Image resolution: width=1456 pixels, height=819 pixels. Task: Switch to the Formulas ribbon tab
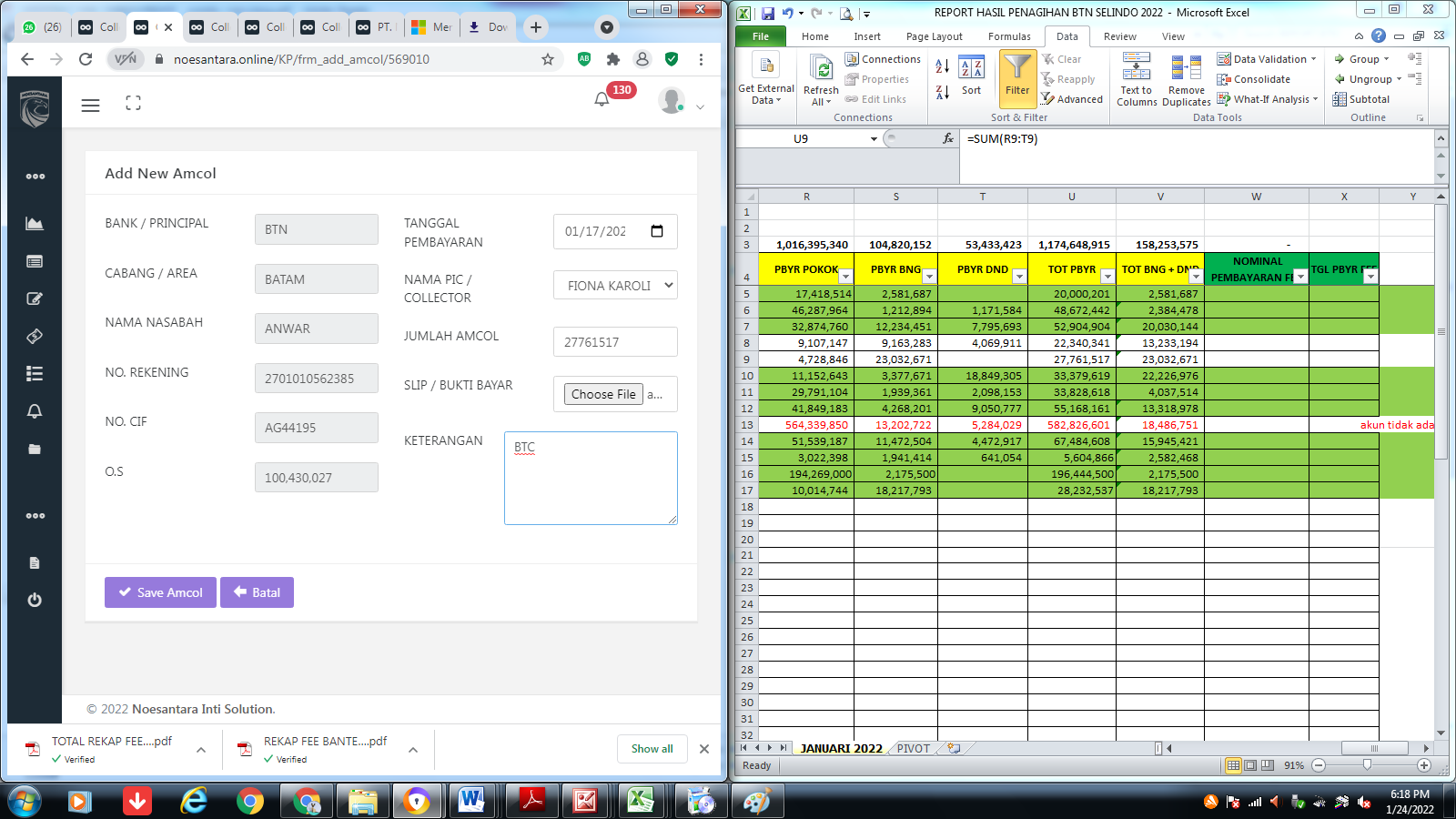click(x=1009, y=36)
